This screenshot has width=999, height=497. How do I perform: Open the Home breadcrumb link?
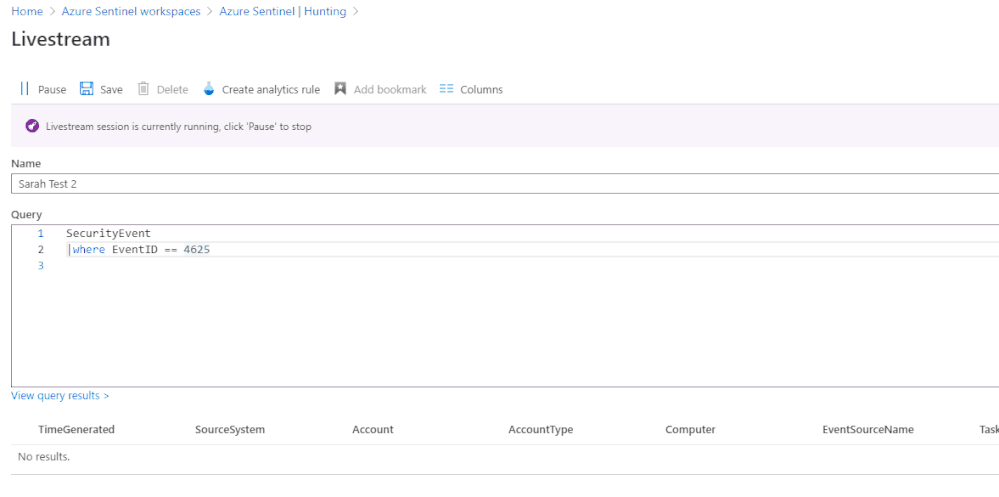pos(26,11)
